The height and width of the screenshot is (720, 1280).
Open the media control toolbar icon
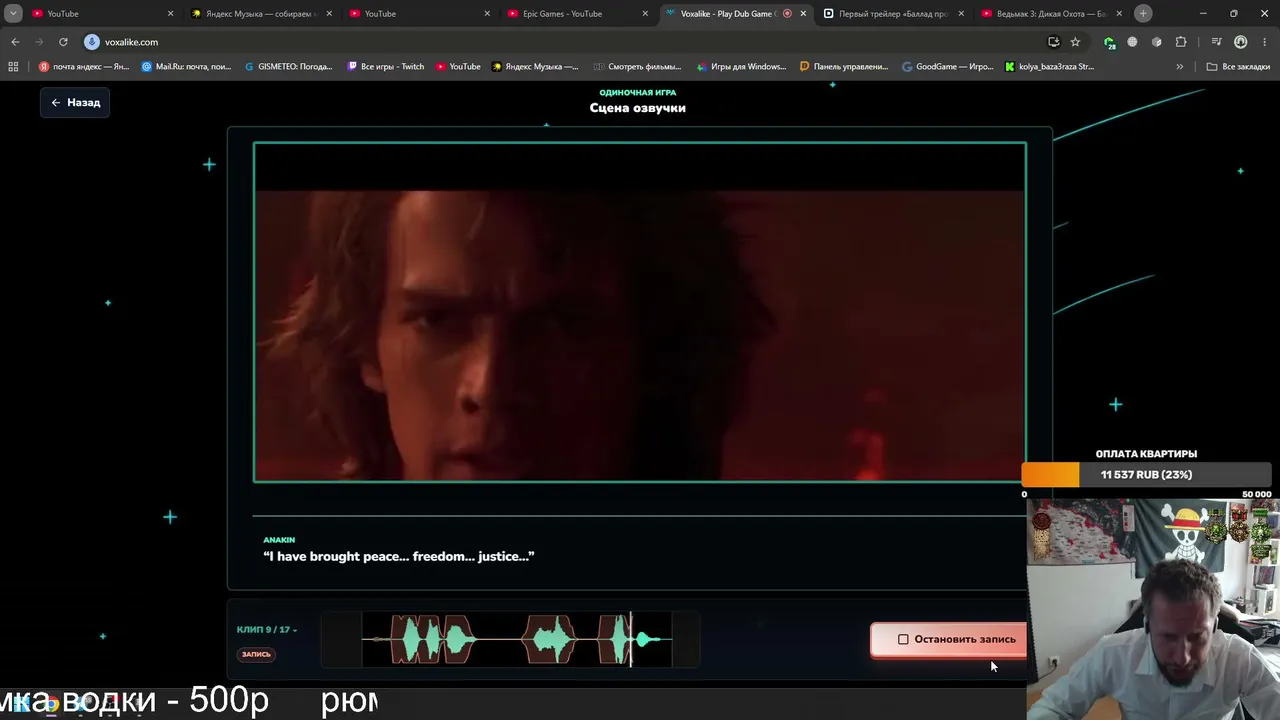point(1216,42)
